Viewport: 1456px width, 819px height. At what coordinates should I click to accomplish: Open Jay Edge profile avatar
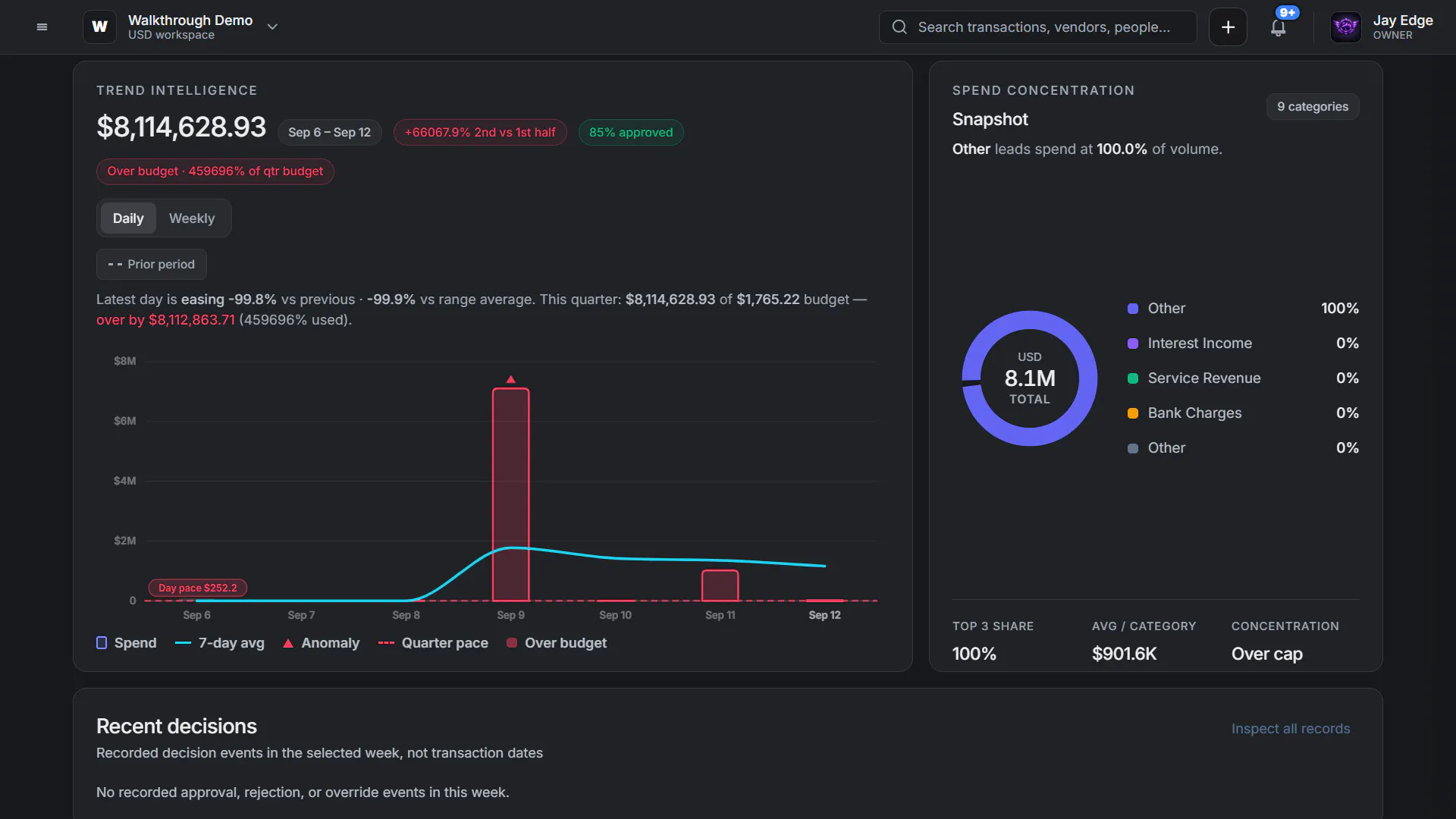[x=1345, y=27]
